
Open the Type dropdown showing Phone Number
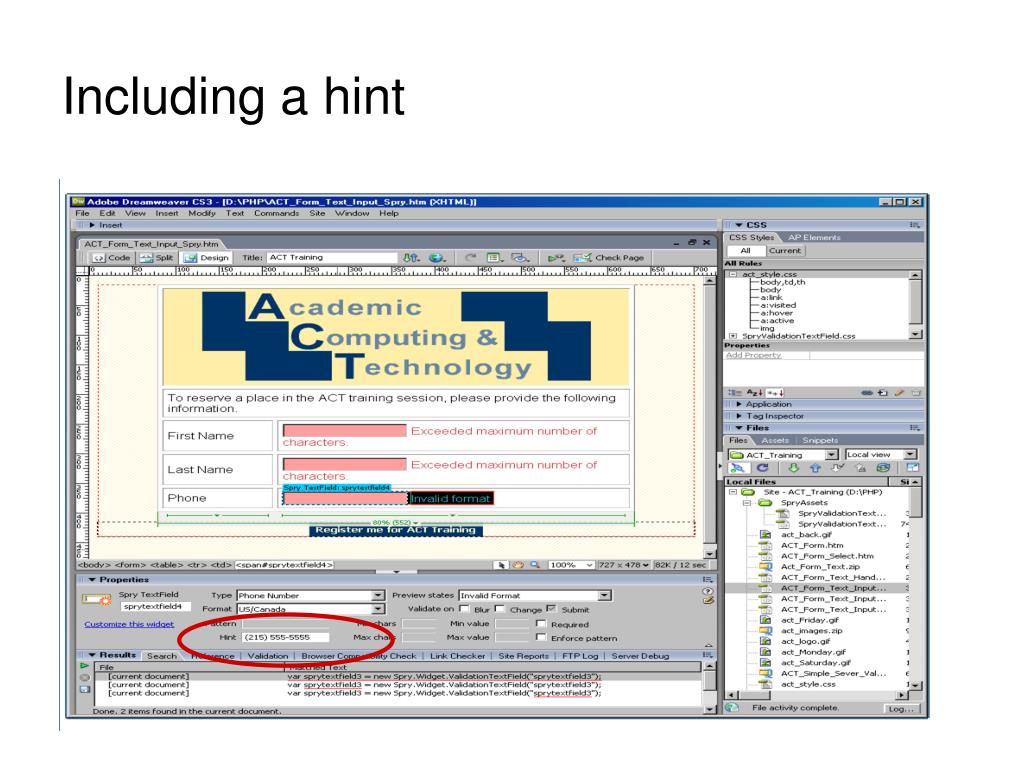click(310, 596)
